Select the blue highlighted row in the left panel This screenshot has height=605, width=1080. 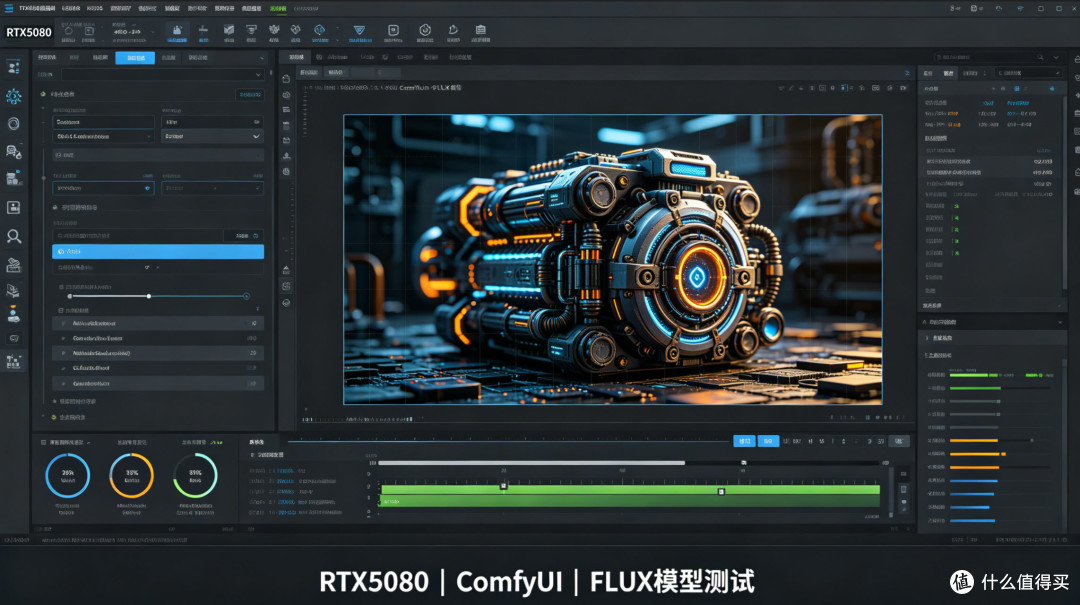point(158,252)
